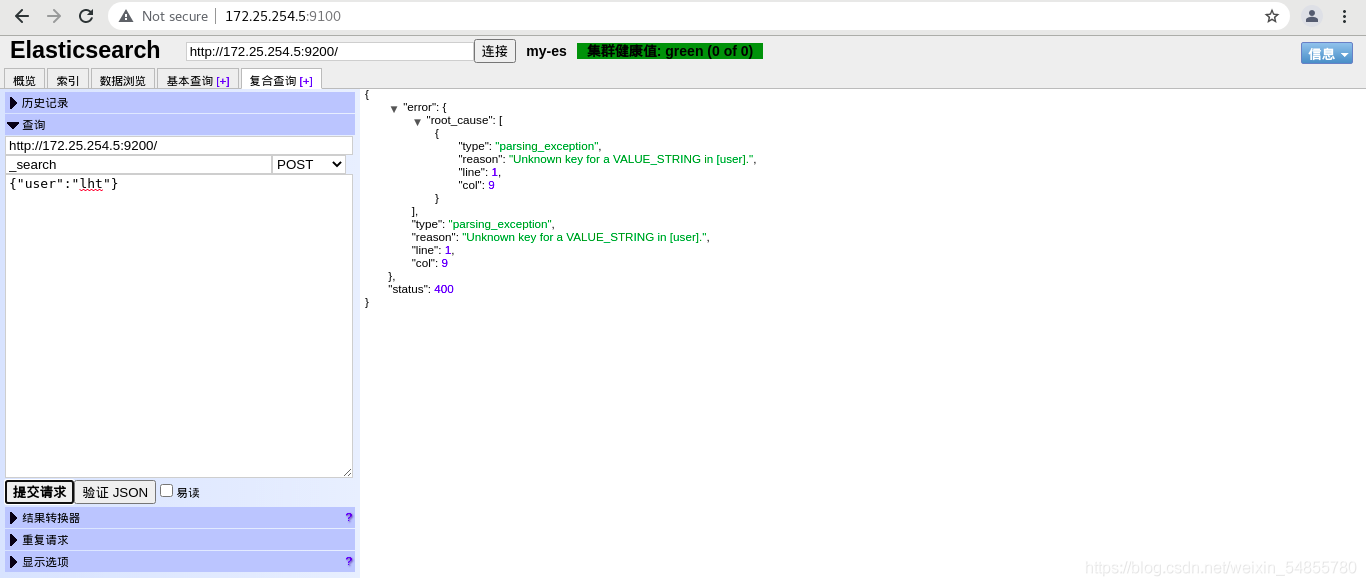Click the browser address bar

click(x=700, y=16)
